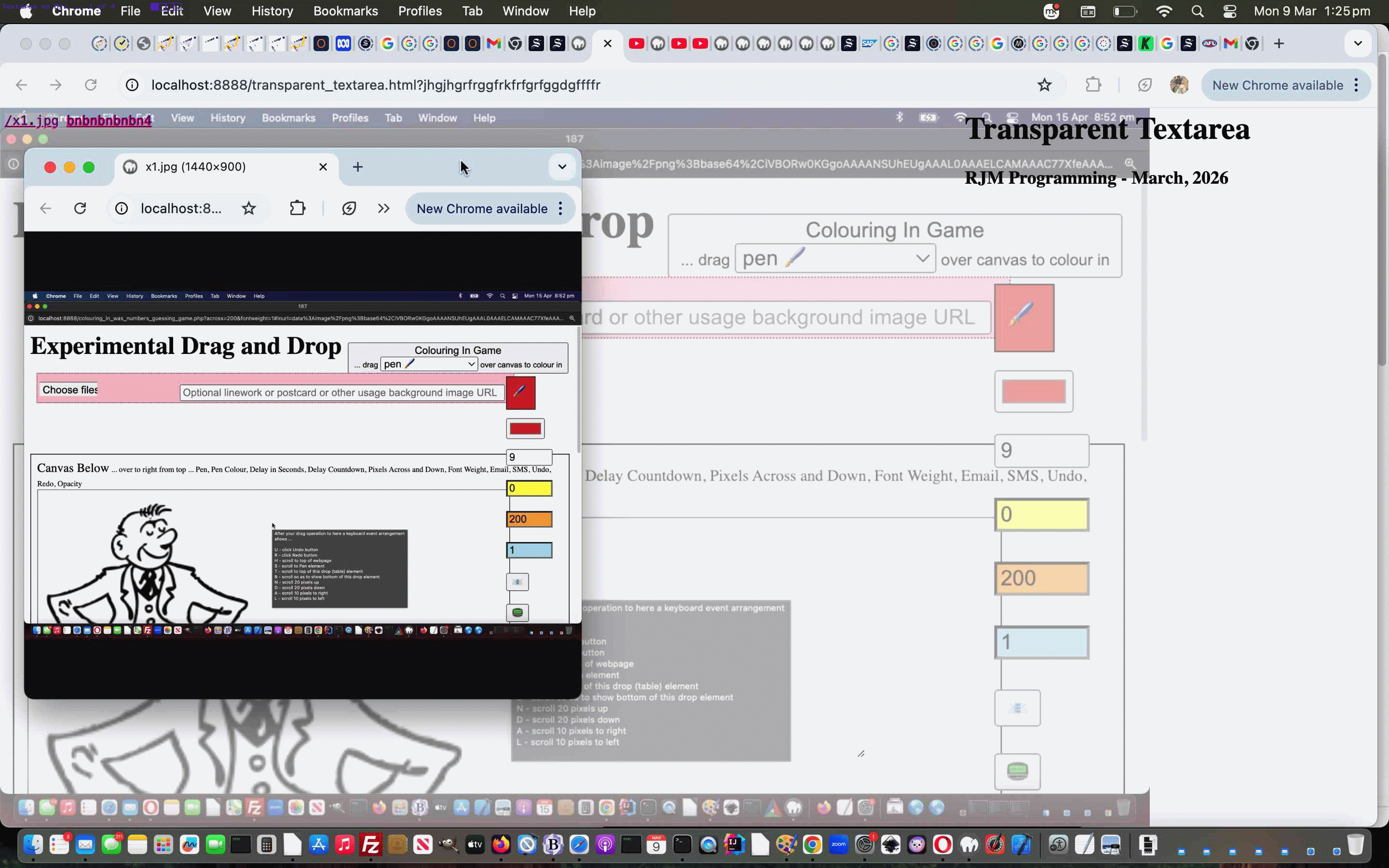Click the email icon in the canvas control column
Screen dimensions: 1389x868
tap(517, 582)
